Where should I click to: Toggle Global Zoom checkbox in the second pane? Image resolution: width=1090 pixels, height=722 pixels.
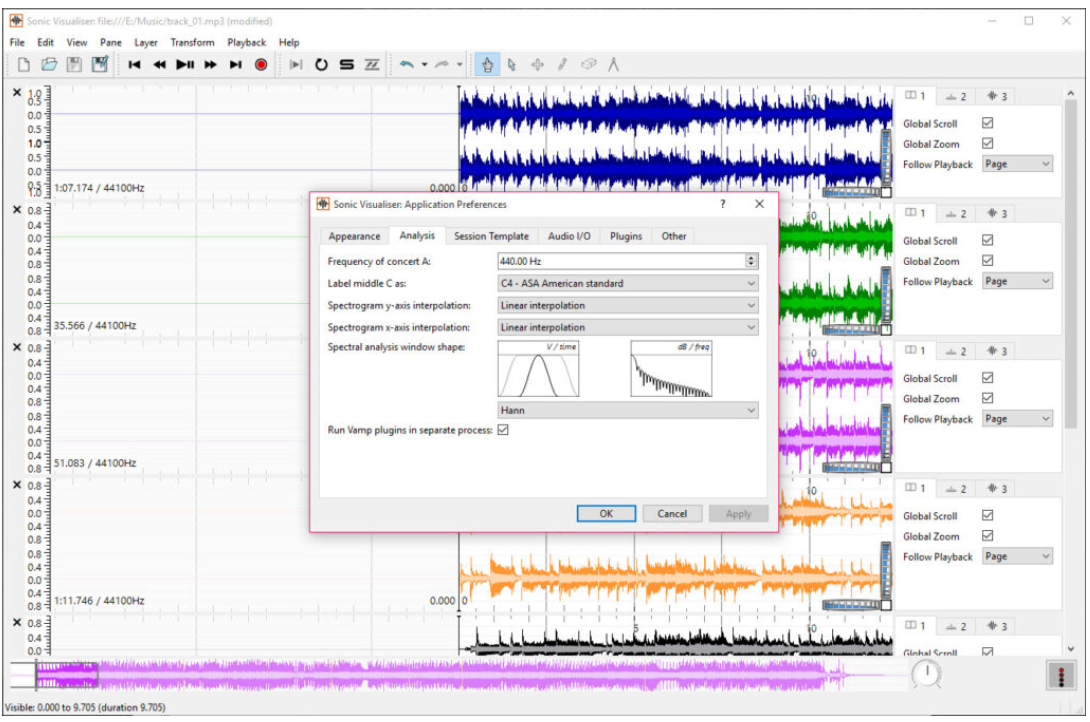pos(988,261)
